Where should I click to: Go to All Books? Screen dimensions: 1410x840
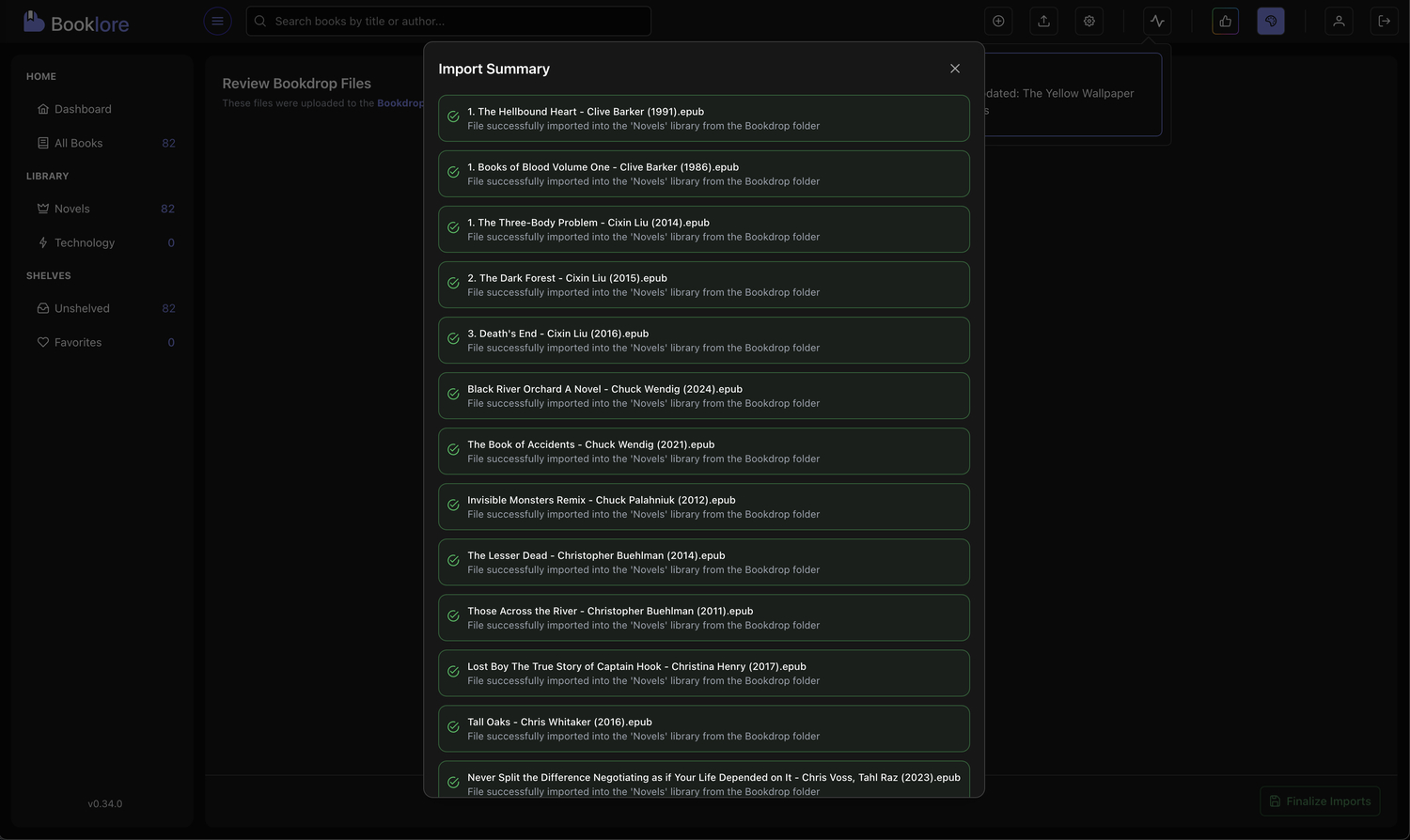click(79, 143)
